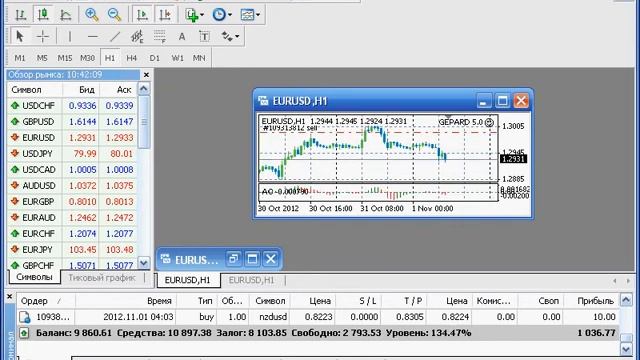Open the templates icon
The width and height of the screenshot is (640, 360).
(247, 15)
